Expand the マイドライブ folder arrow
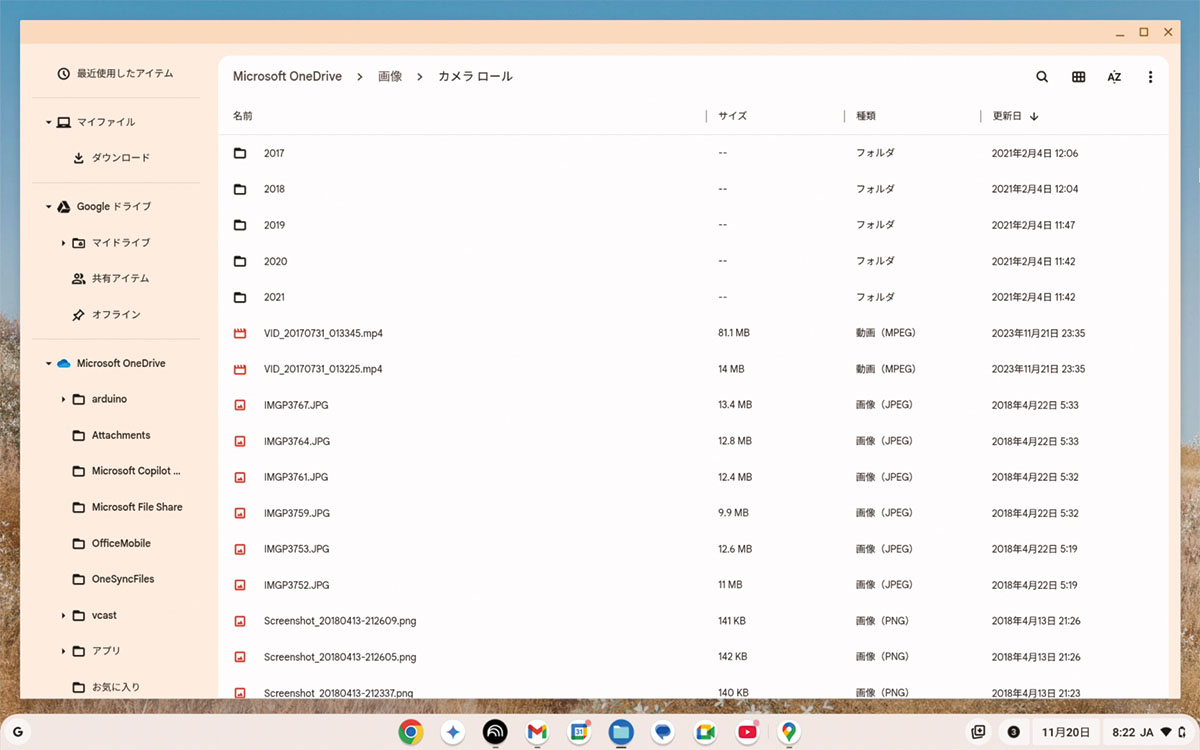 (x=63, y=243)
